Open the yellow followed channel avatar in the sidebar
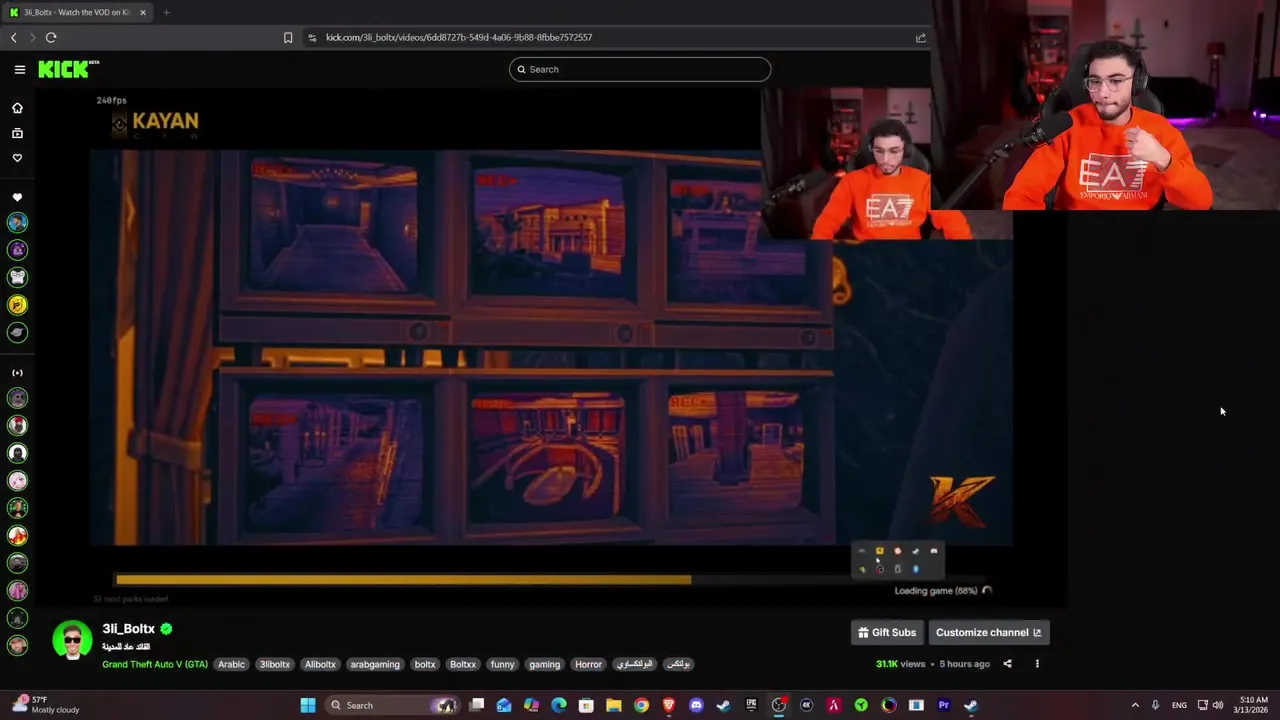This screenshot has width=1280, height=720. coord(17,305)
